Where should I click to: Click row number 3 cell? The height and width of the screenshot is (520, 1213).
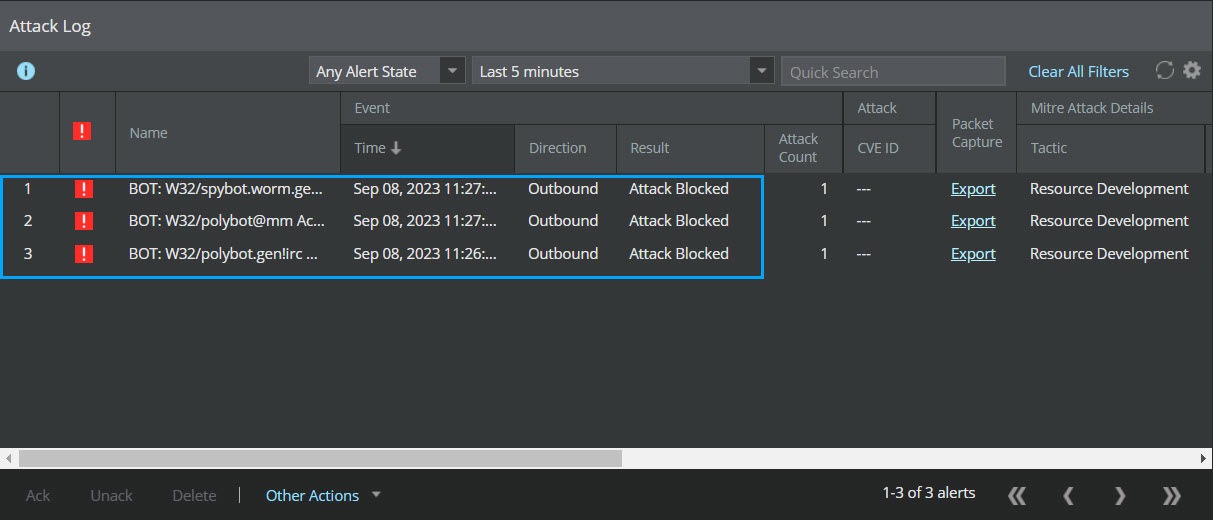coord(28,254)
